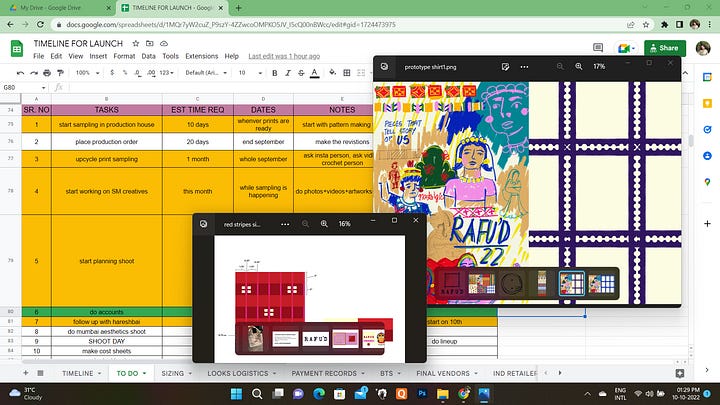Open more options in prototype shirt1 viewer
The width and height of the screenshot is (720, 405).
(524, 67)
